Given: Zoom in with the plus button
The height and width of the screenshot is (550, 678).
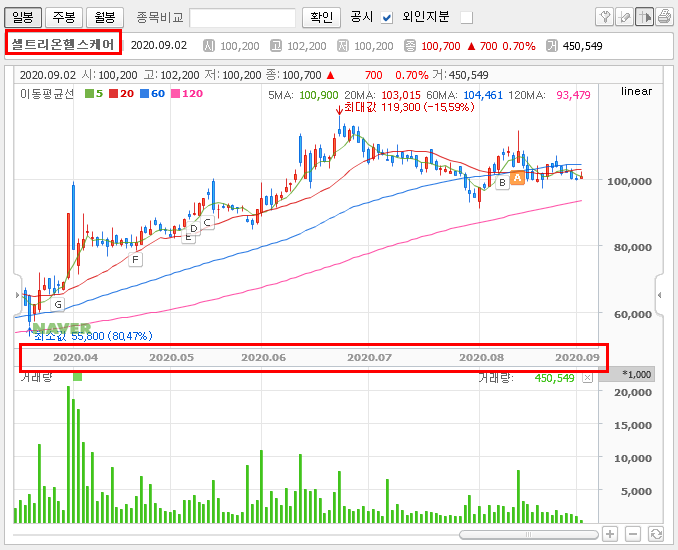Looking at the screenshot, I should tap(610, 534).
